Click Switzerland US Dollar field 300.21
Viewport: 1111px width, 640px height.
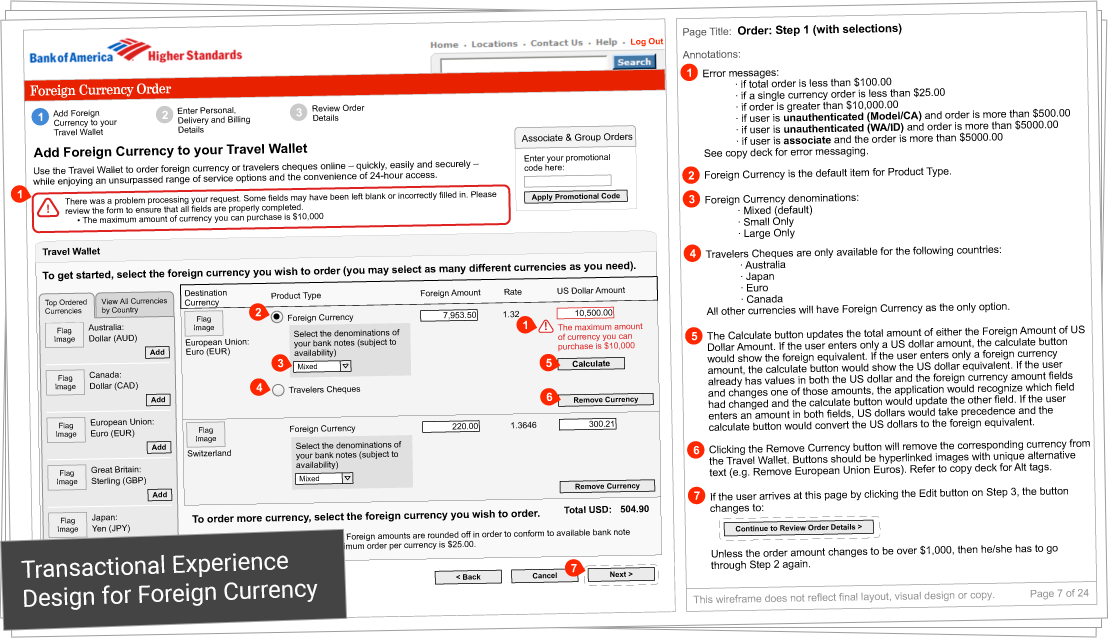(588, 425)
